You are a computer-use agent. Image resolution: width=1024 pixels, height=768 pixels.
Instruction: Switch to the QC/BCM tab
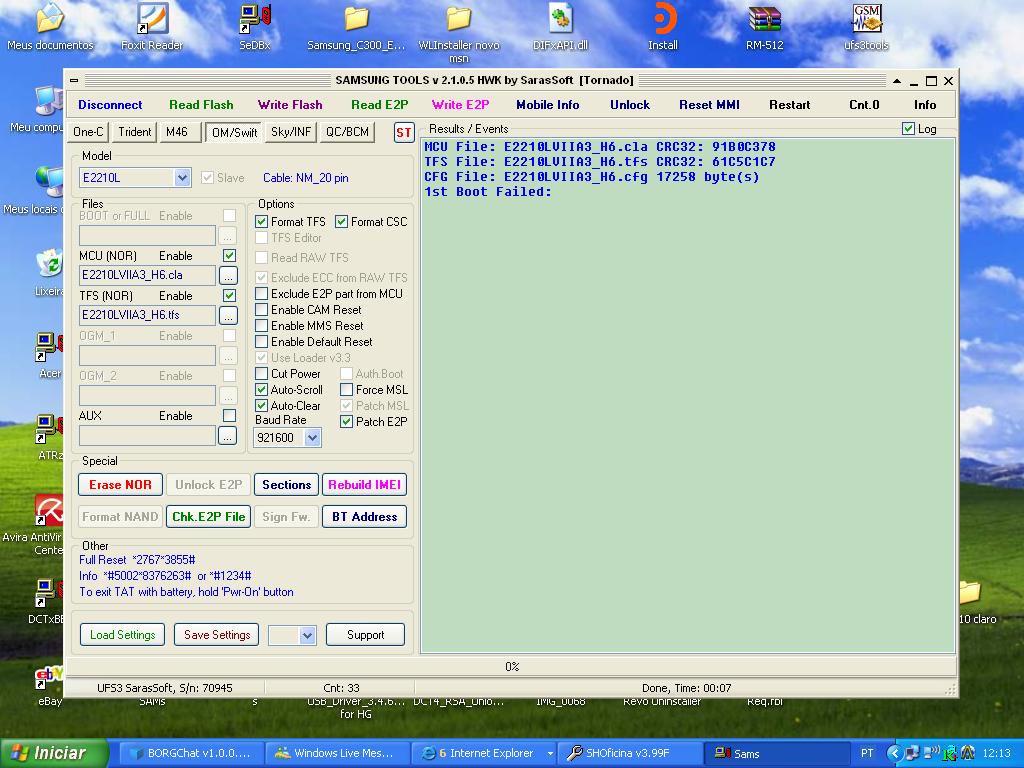click(347, 132)
